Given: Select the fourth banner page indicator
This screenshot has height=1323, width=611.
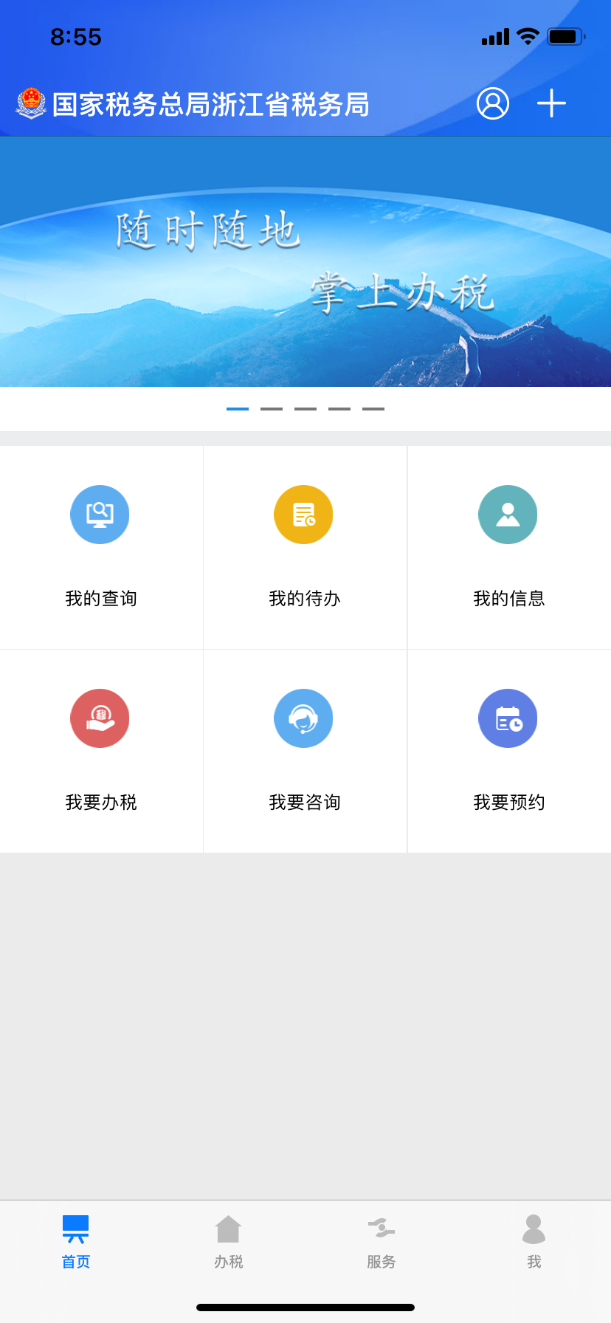Looking at the screenshot, I should click(x=339, y=409).
